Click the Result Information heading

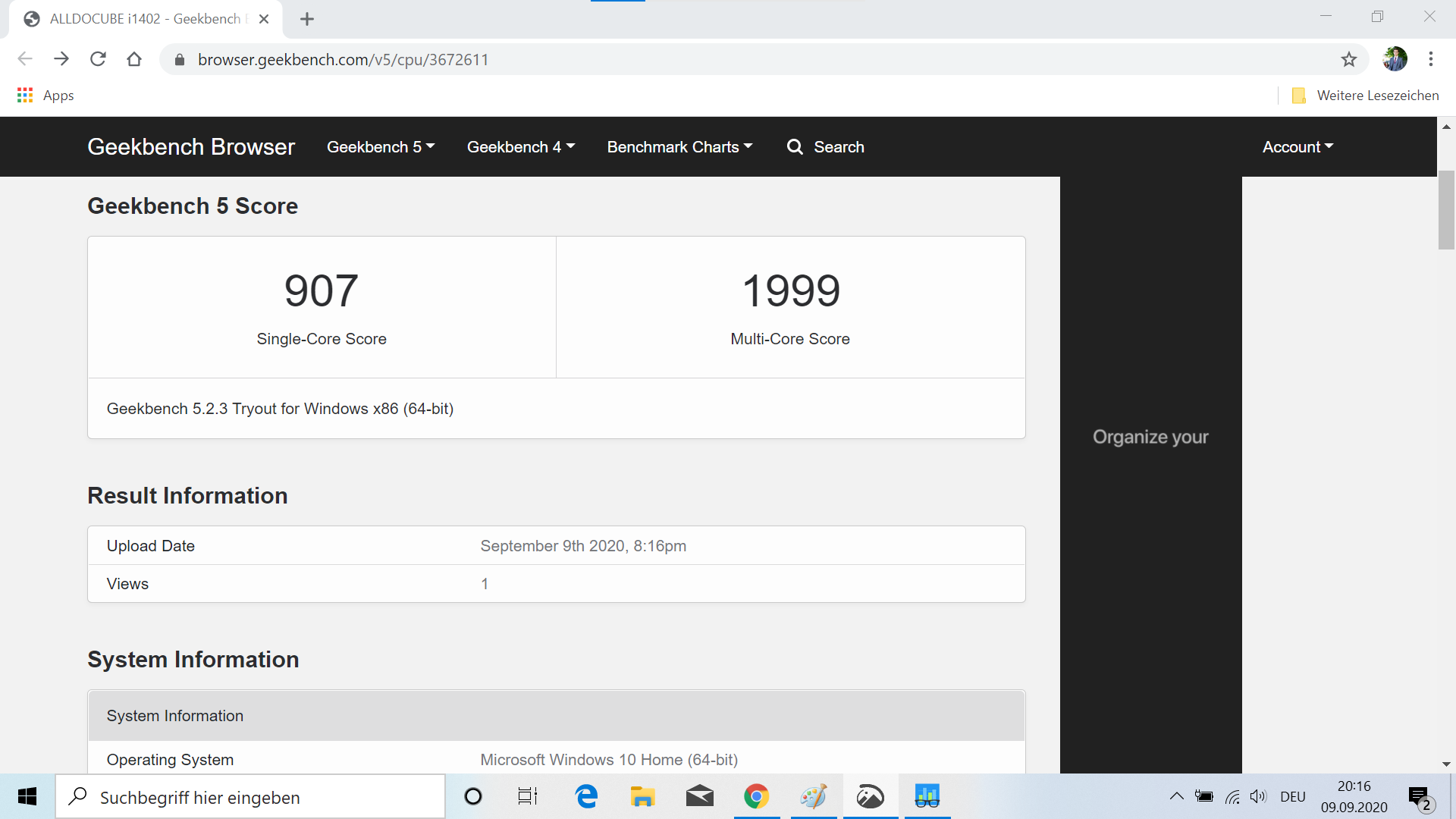pyautogui.click(x=187, y=496)
